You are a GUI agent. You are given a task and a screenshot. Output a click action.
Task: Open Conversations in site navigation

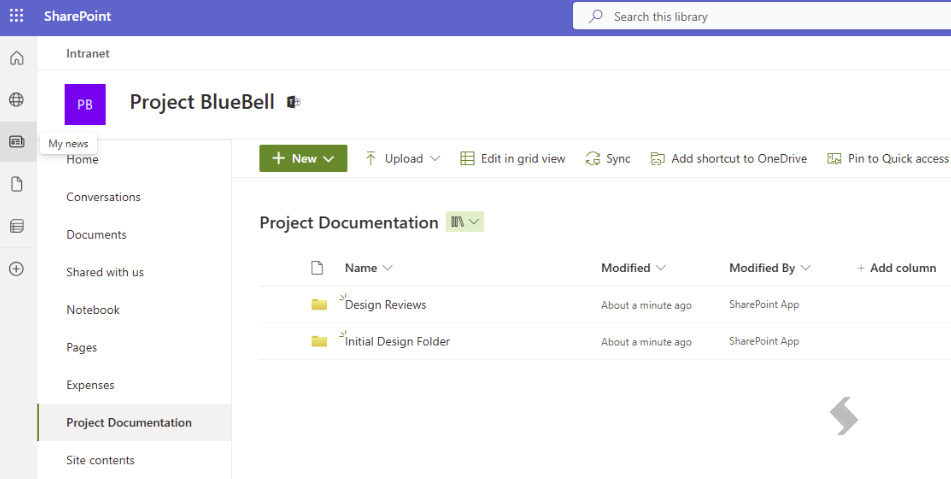[x=103, y=197]
